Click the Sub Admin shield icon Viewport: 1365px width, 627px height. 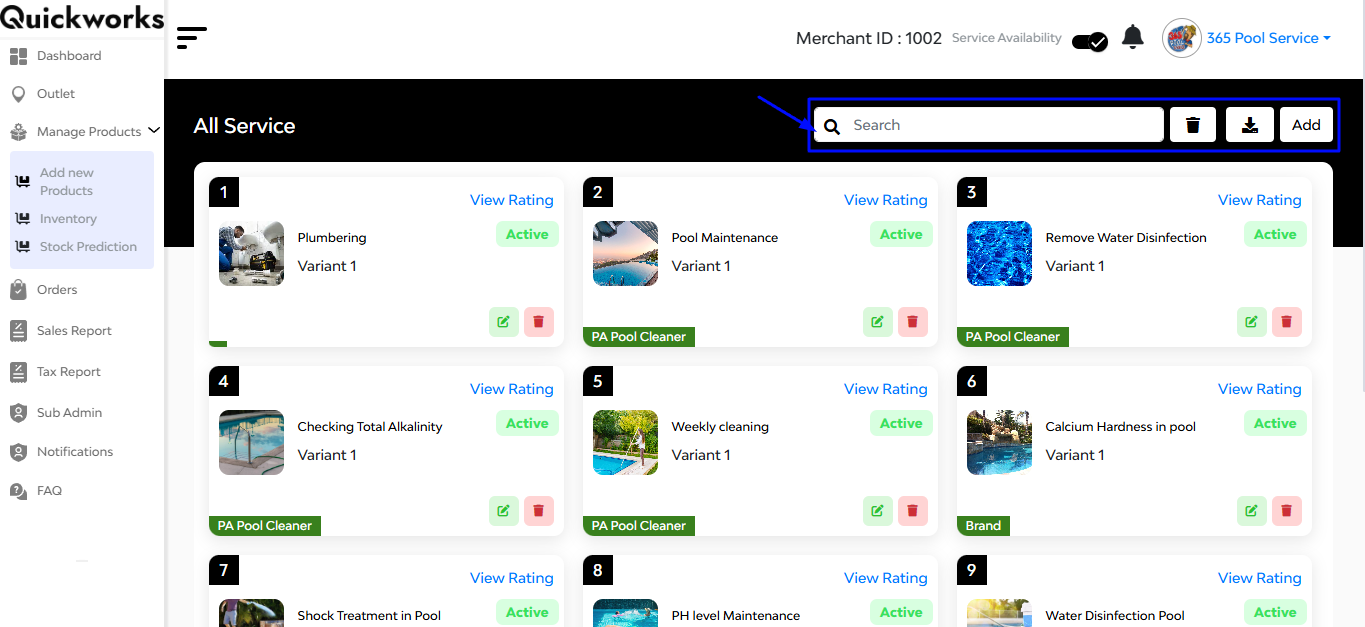click(x=18, y=413)
